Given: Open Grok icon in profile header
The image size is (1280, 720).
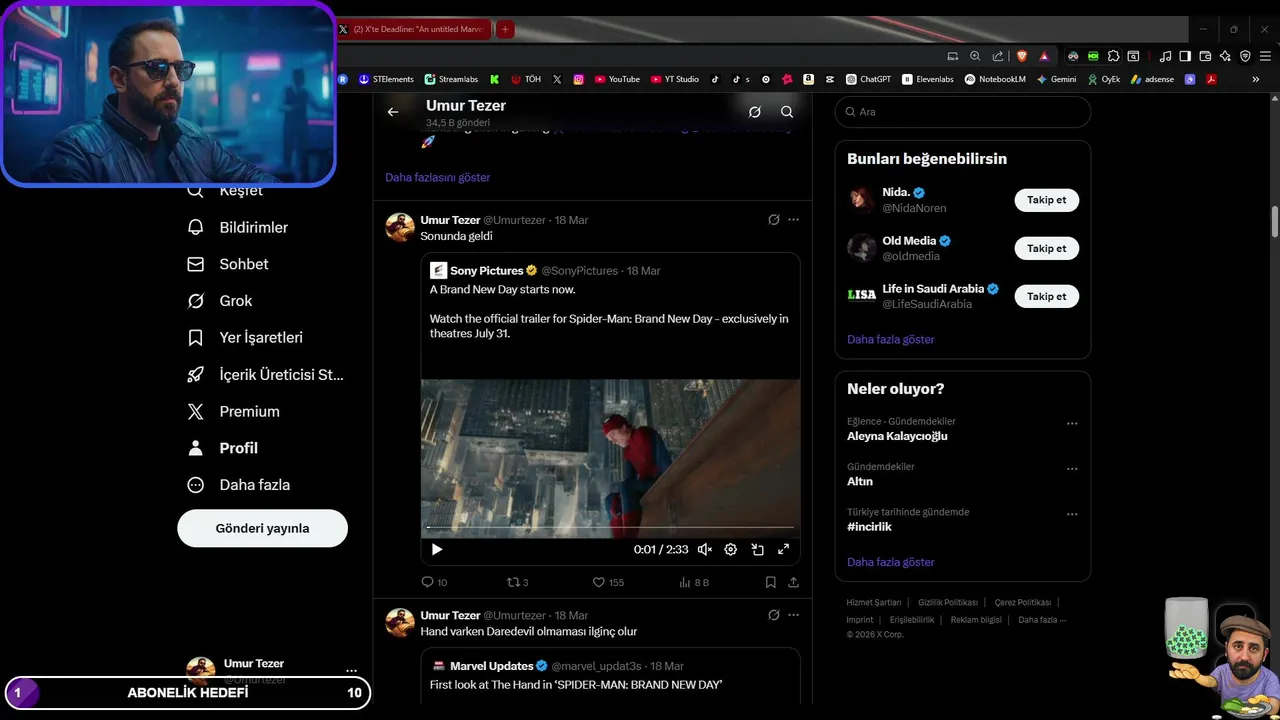Looking at the screenshot, I should pyautogui.click(x=755, y=112).
